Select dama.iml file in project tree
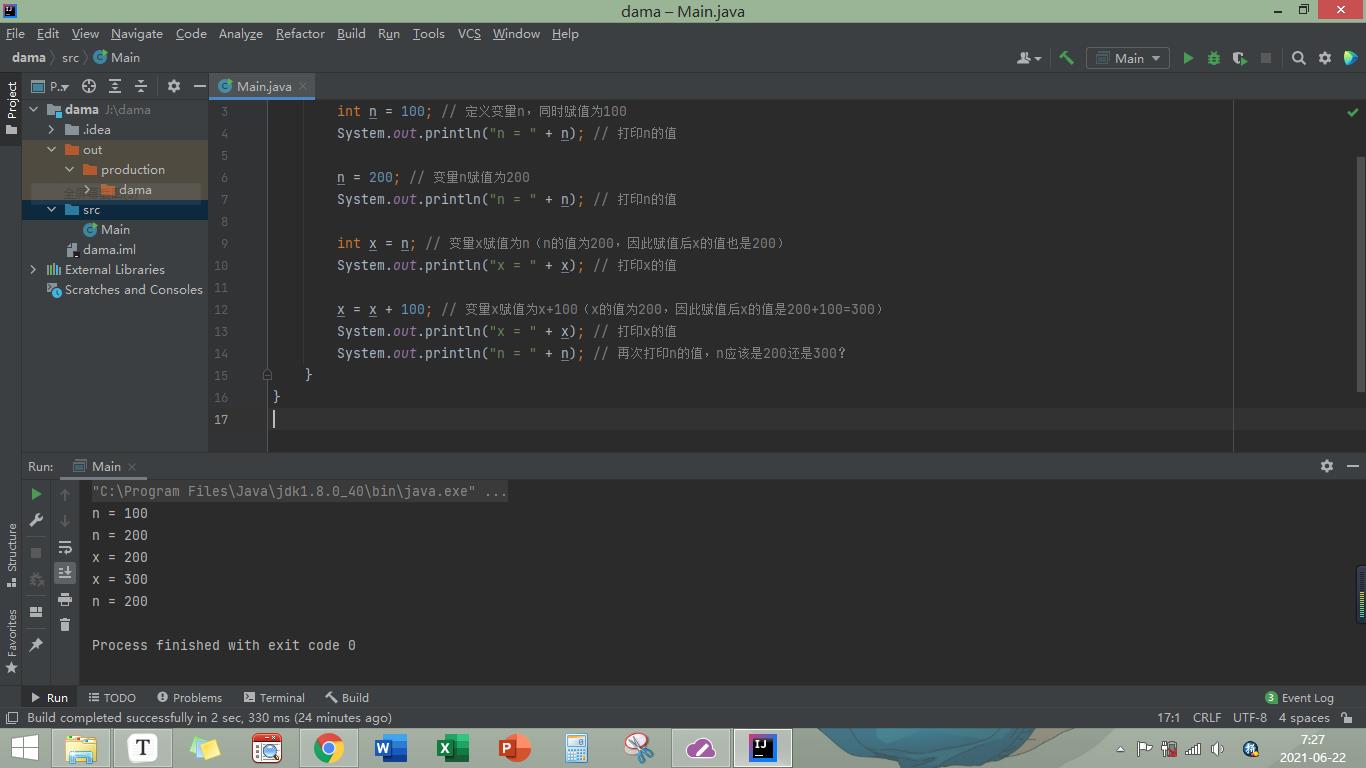This screenshot has width=1366, height=768. (x=109, y=250)
